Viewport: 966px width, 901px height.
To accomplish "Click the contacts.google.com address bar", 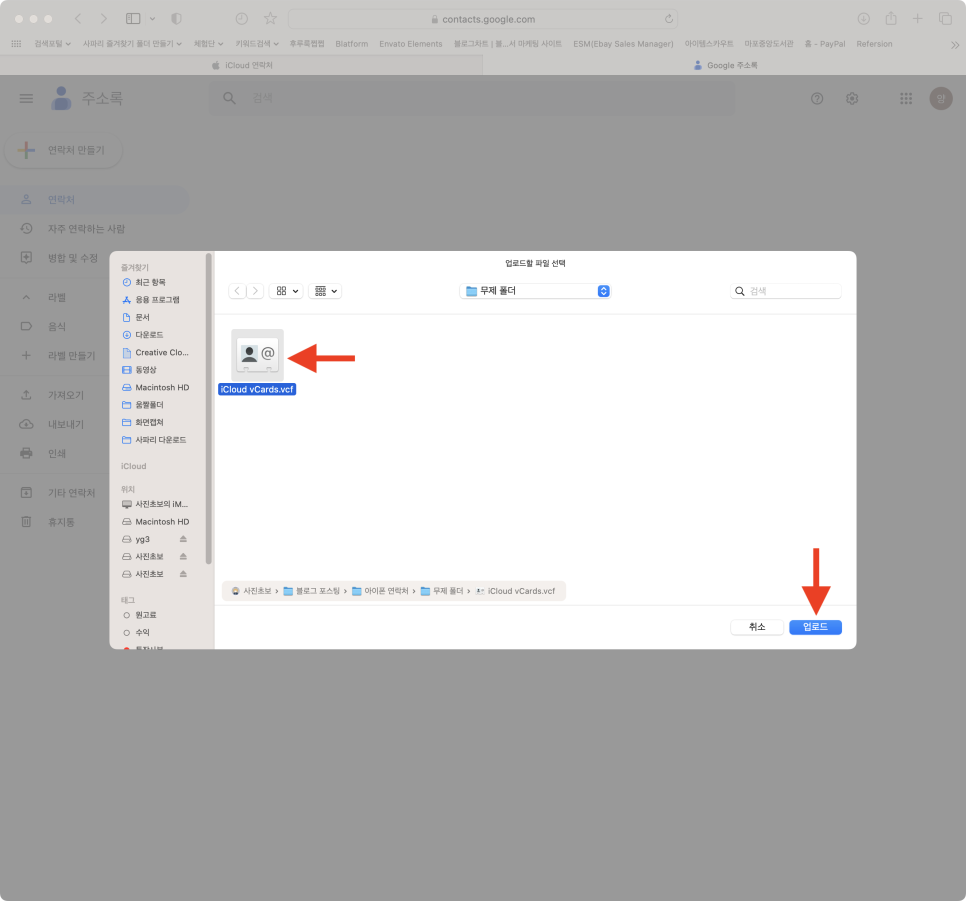I will pos(482,19).
